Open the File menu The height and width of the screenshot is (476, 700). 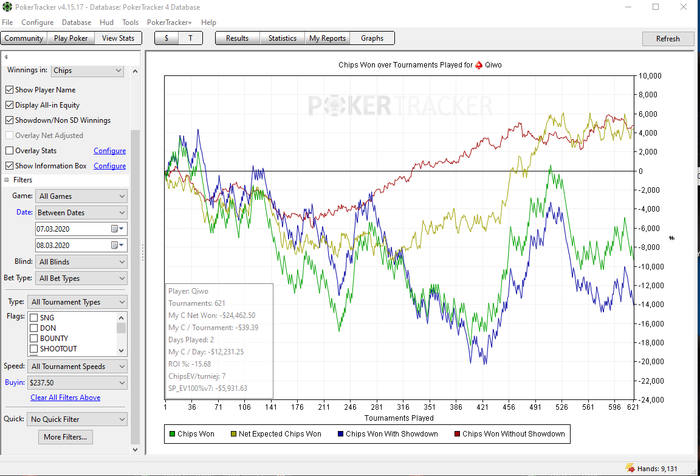click(x=8, y=22)
